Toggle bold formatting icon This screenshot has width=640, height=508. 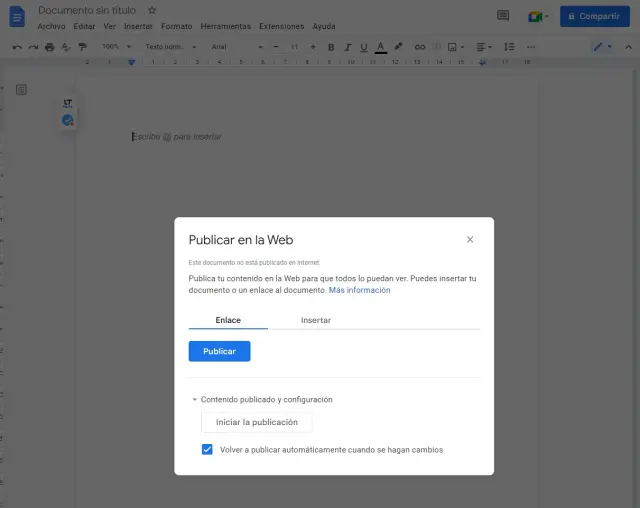(x=331, y=46)
